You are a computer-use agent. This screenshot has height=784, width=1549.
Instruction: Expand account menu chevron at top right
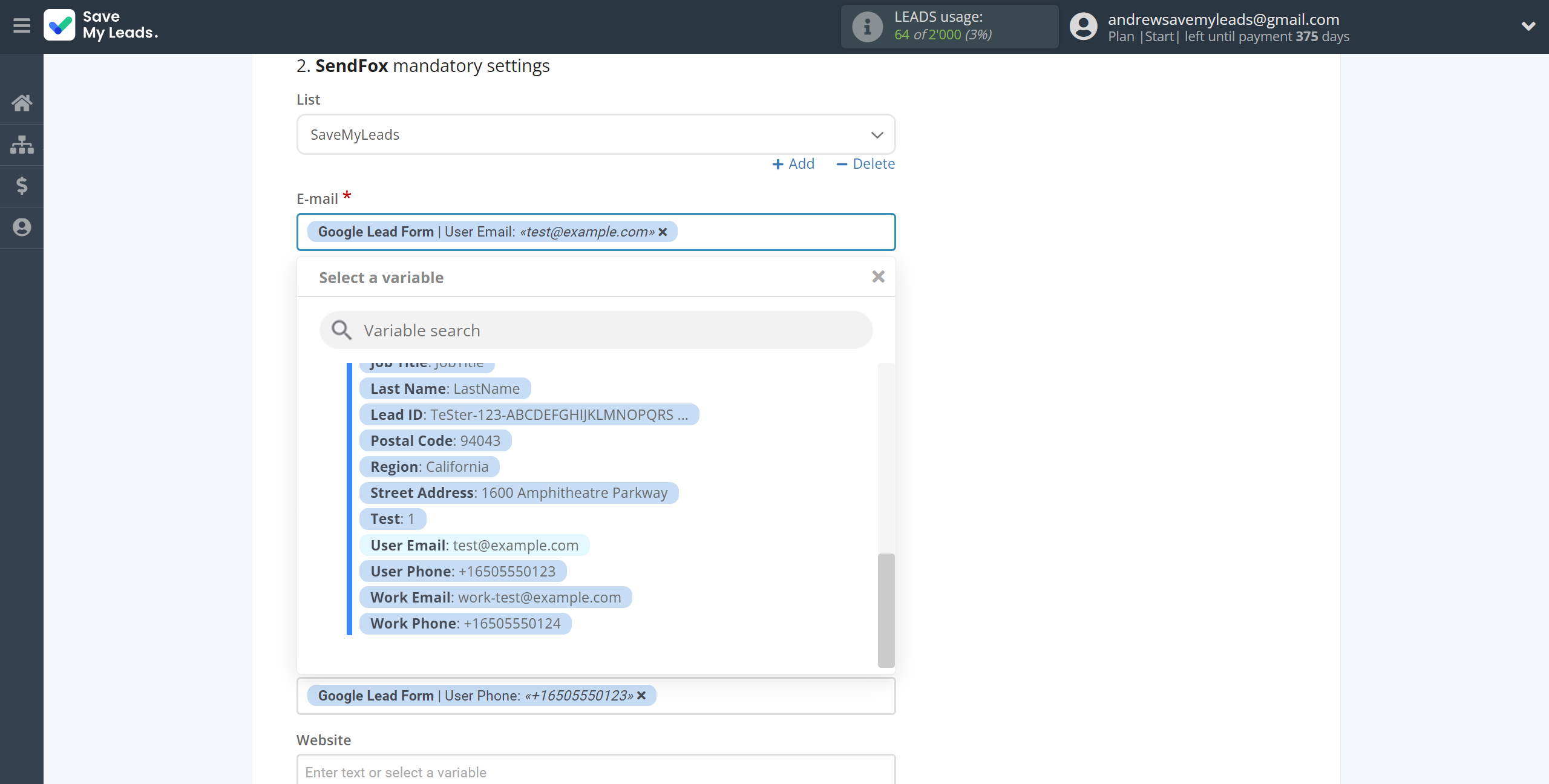tap(1528, 26)
